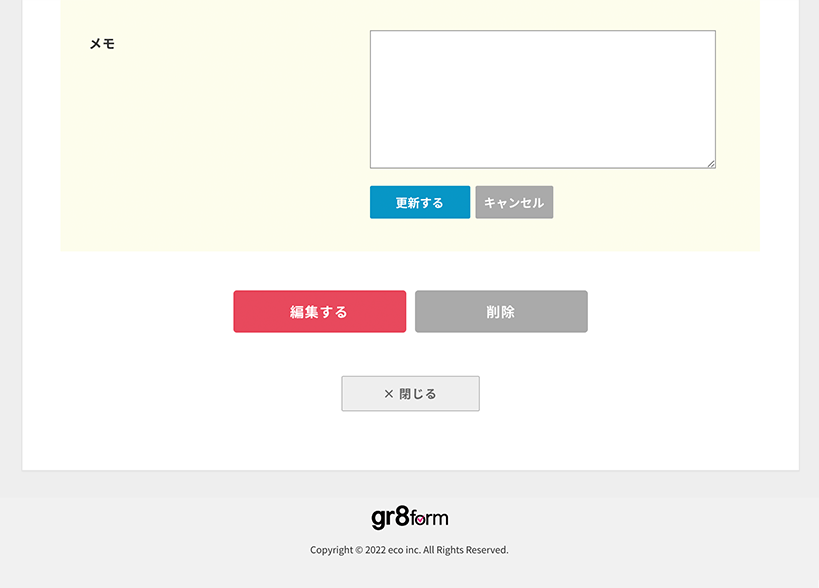Screen dimensions: 819x588
Task: Click the blue update button below the textarea
Action: pyautogui.click(x=419, y=202)
